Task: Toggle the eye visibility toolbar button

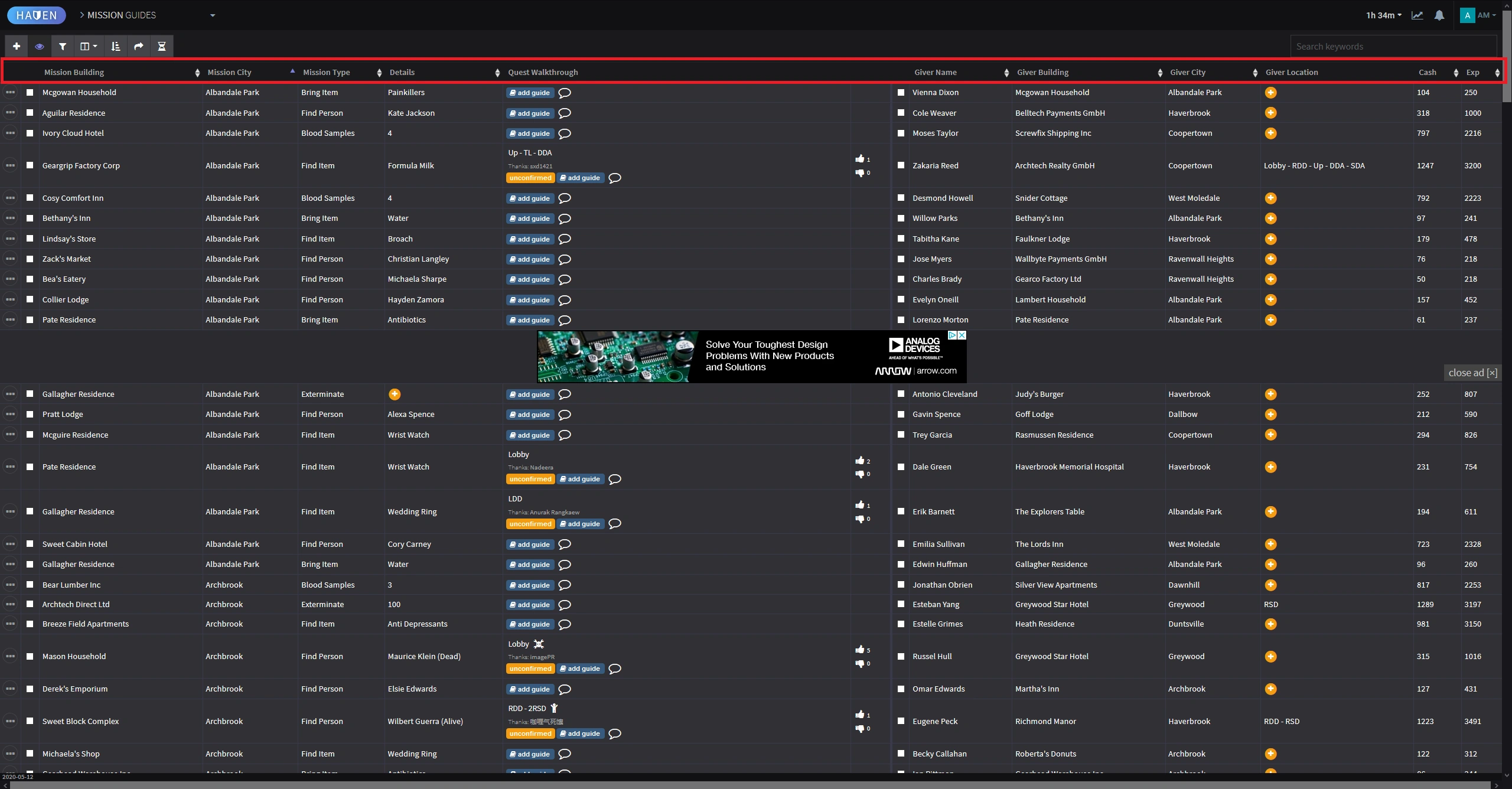Action: pyautogui.click(x=40, y=46)
